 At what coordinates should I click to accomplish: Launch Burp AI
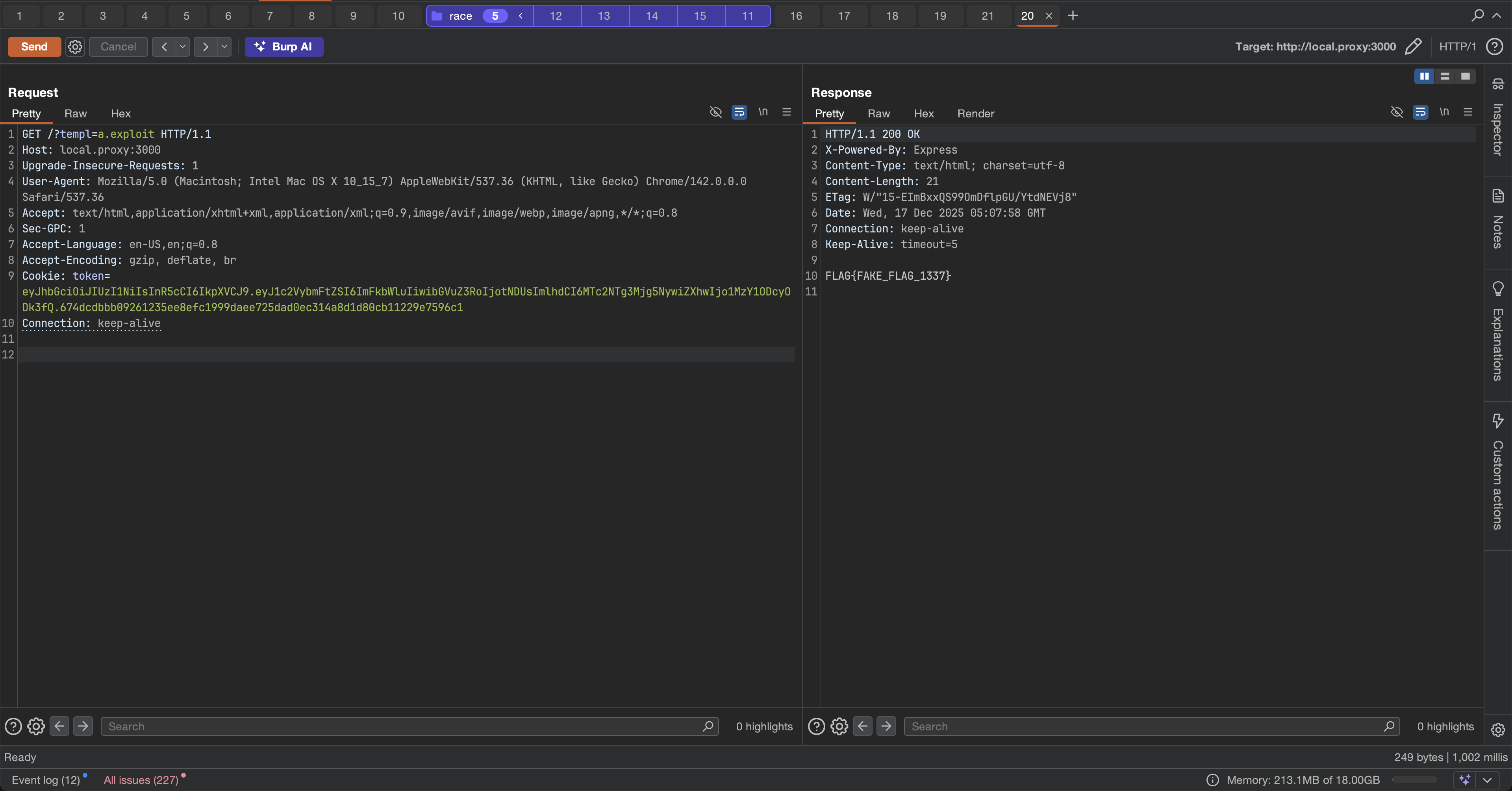pyautogui.click(x=284, y=46)
